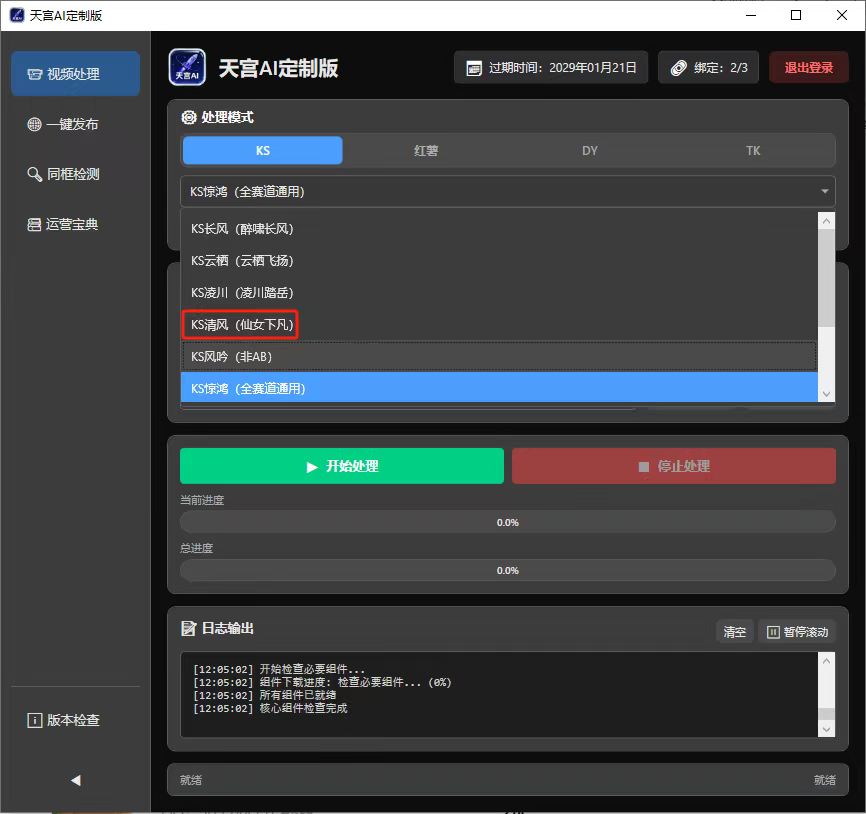Click the left 就绪 status bar text
Screen dimensions: 866x814
pos(191,780)
